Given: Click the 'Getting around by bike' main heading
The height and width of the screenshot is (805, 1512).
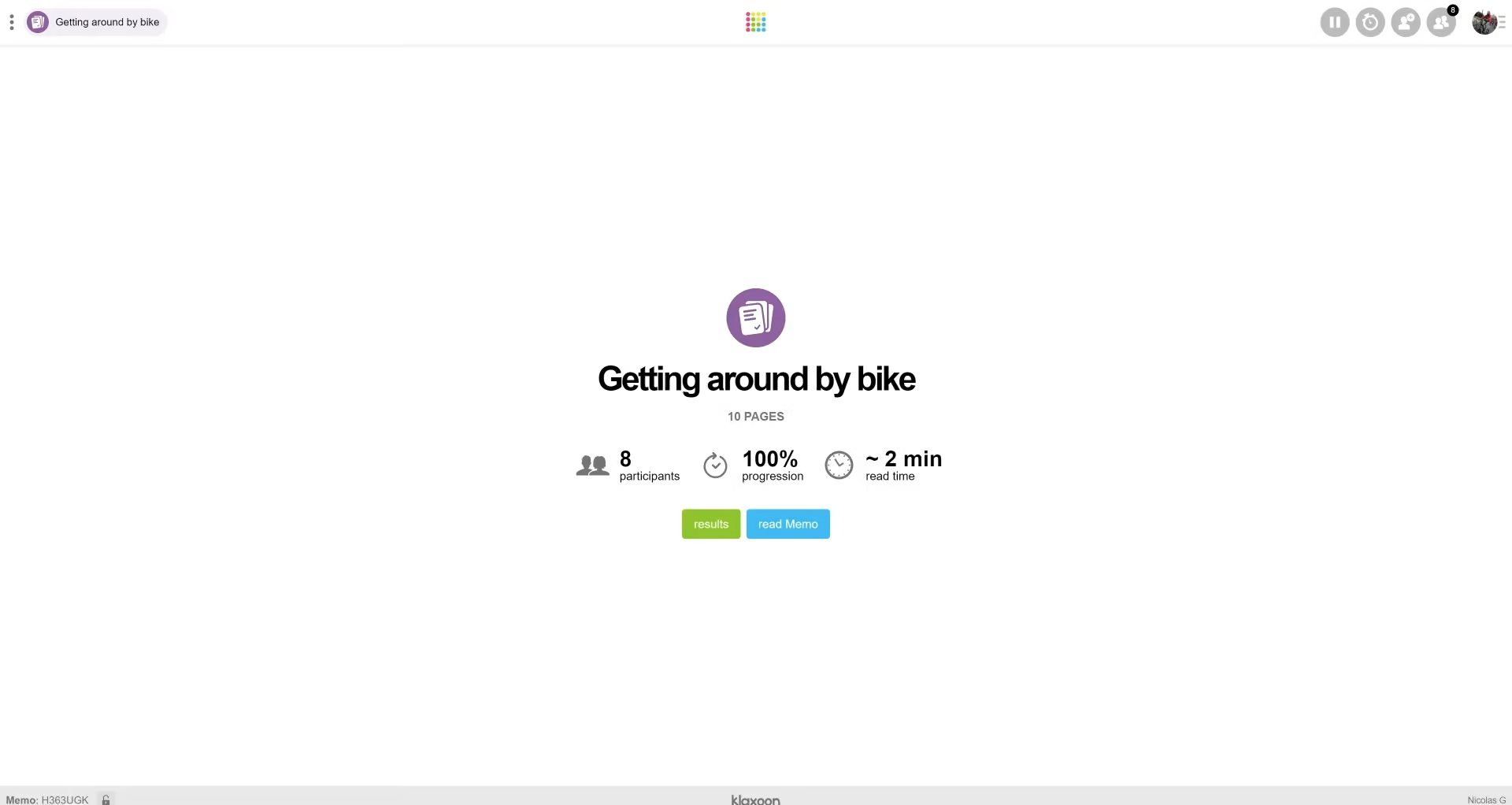Looking at the screenshot, I should point(756,379).
